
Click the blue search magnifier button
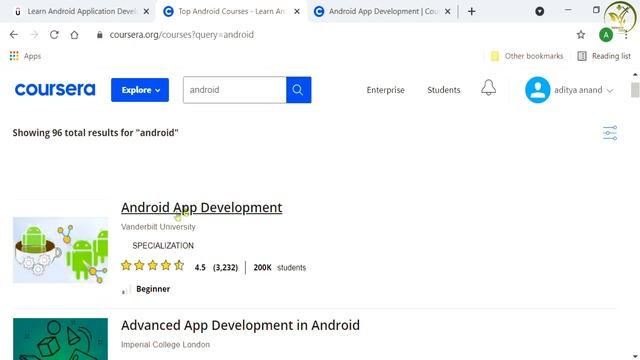coord(298,90)
